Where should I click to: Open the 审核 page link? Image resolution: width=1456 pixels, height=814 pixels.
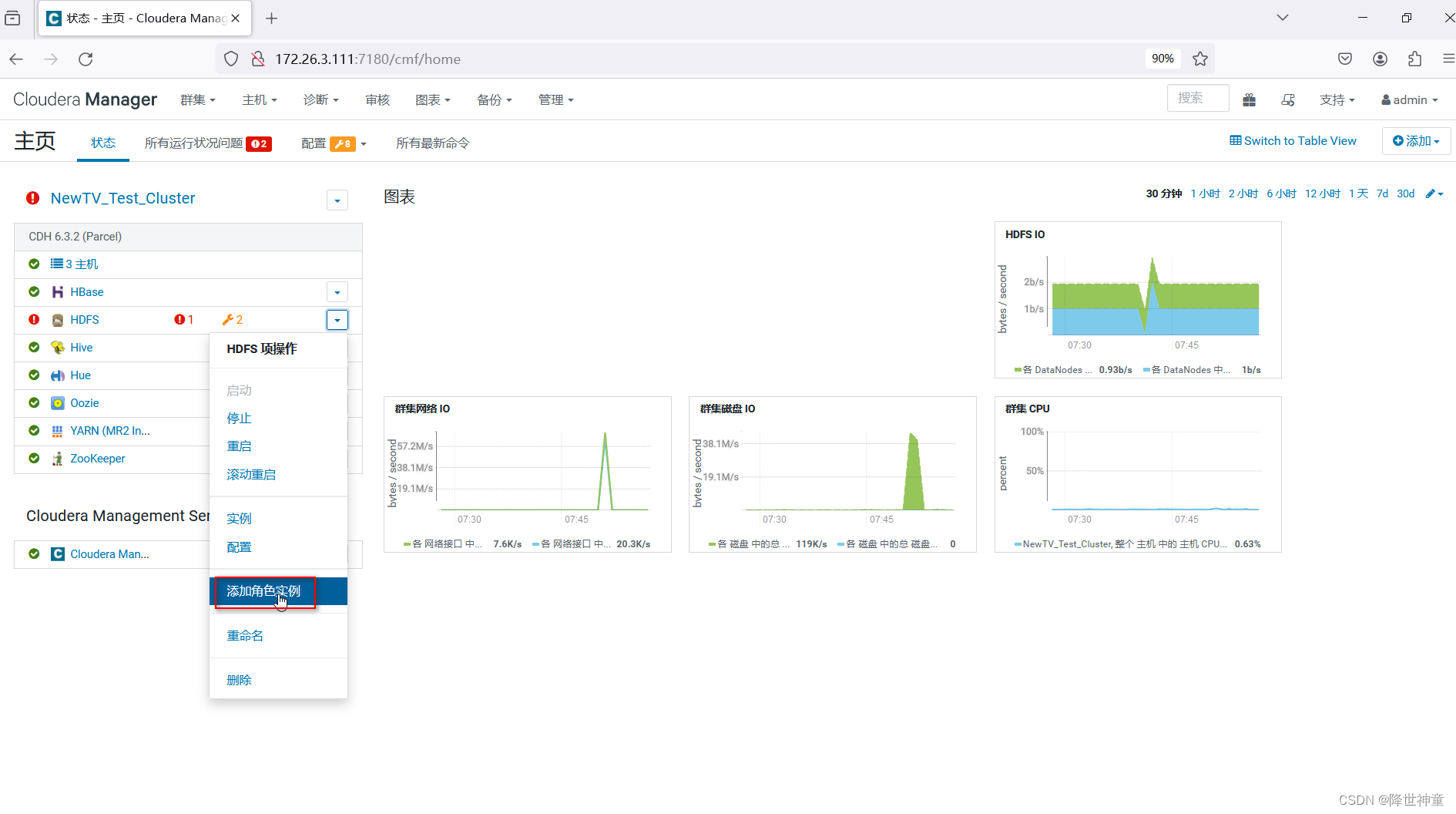click(377, 100)
